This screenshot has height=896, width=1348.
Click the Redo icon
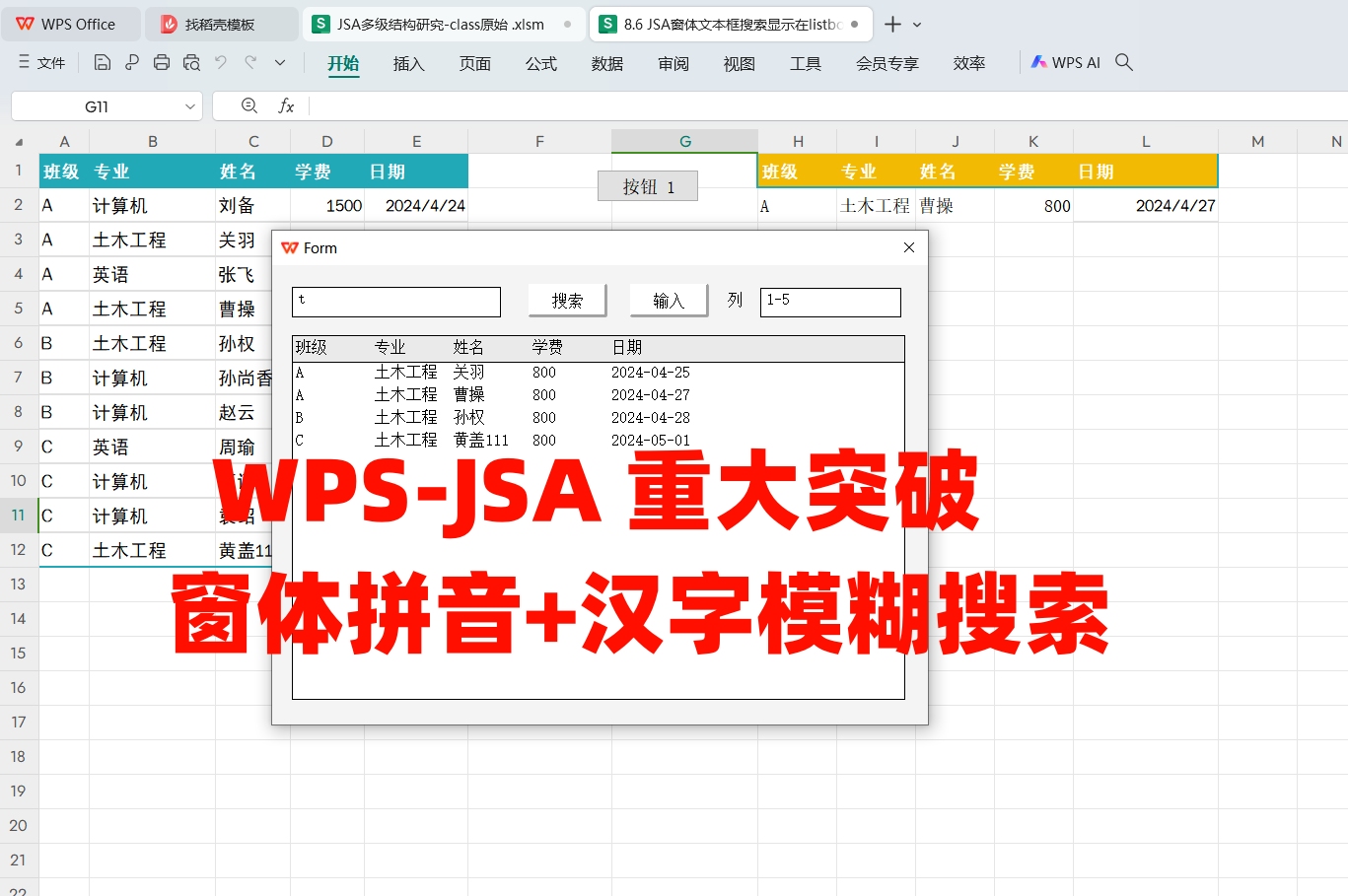pos(251,61)
